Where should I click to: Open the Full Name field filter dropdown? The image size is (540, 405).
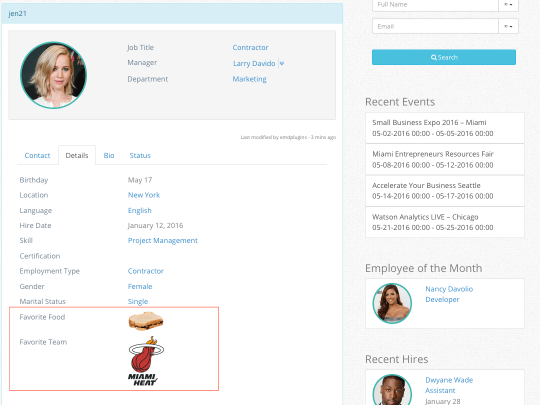pyautogui.click(x=508, y=5)
